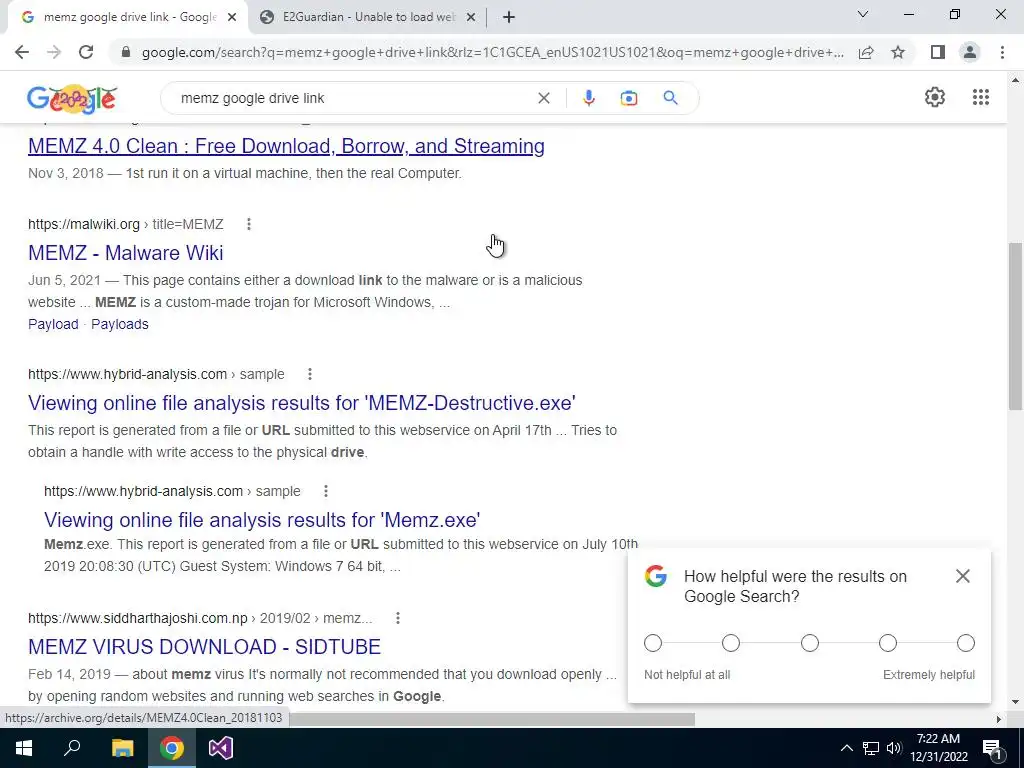Viewport: 1024px width, 768px height.
Task: Open Google quick settings gear
Action: pyautogui.click(x=935, y=97)
